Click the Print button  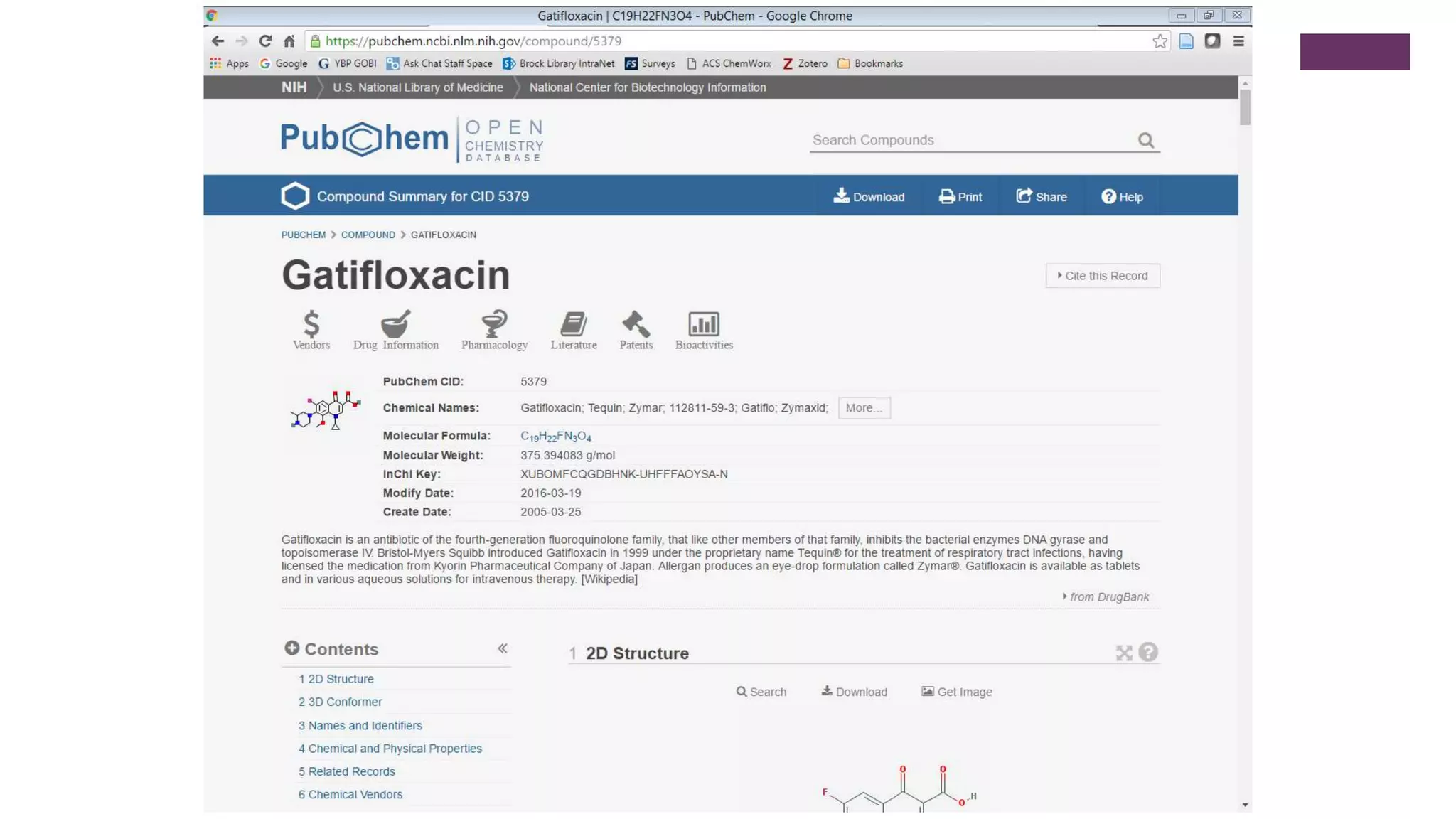[960, 197]
